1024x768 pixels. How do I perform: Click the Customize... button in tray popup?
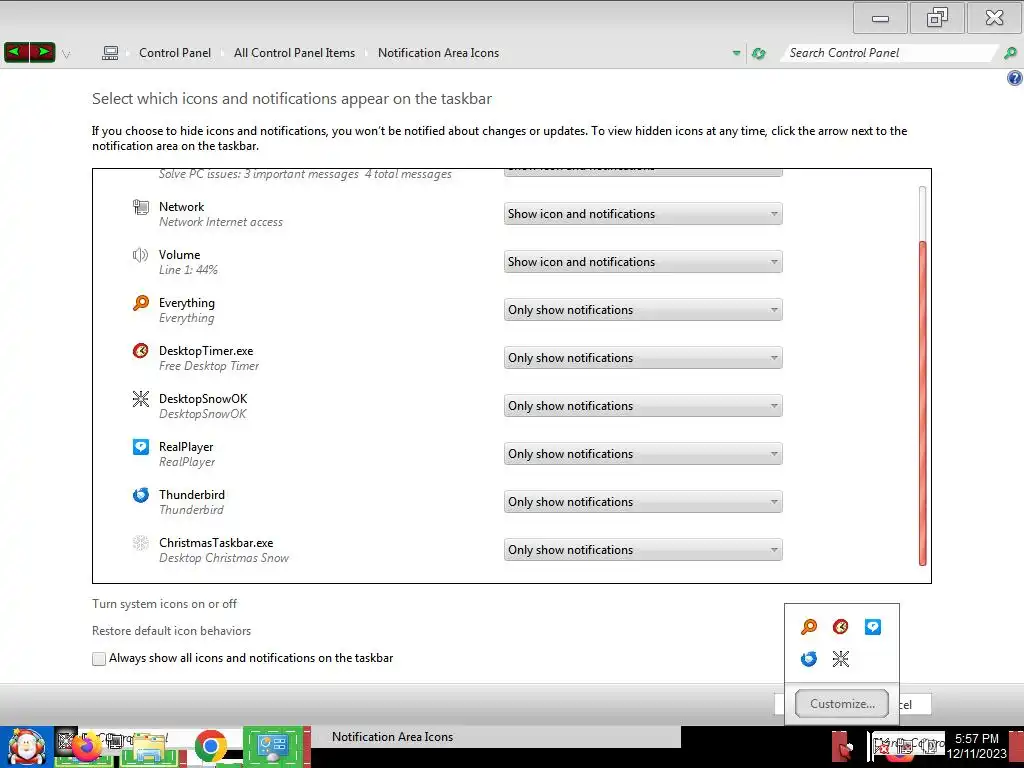[842, 704]
